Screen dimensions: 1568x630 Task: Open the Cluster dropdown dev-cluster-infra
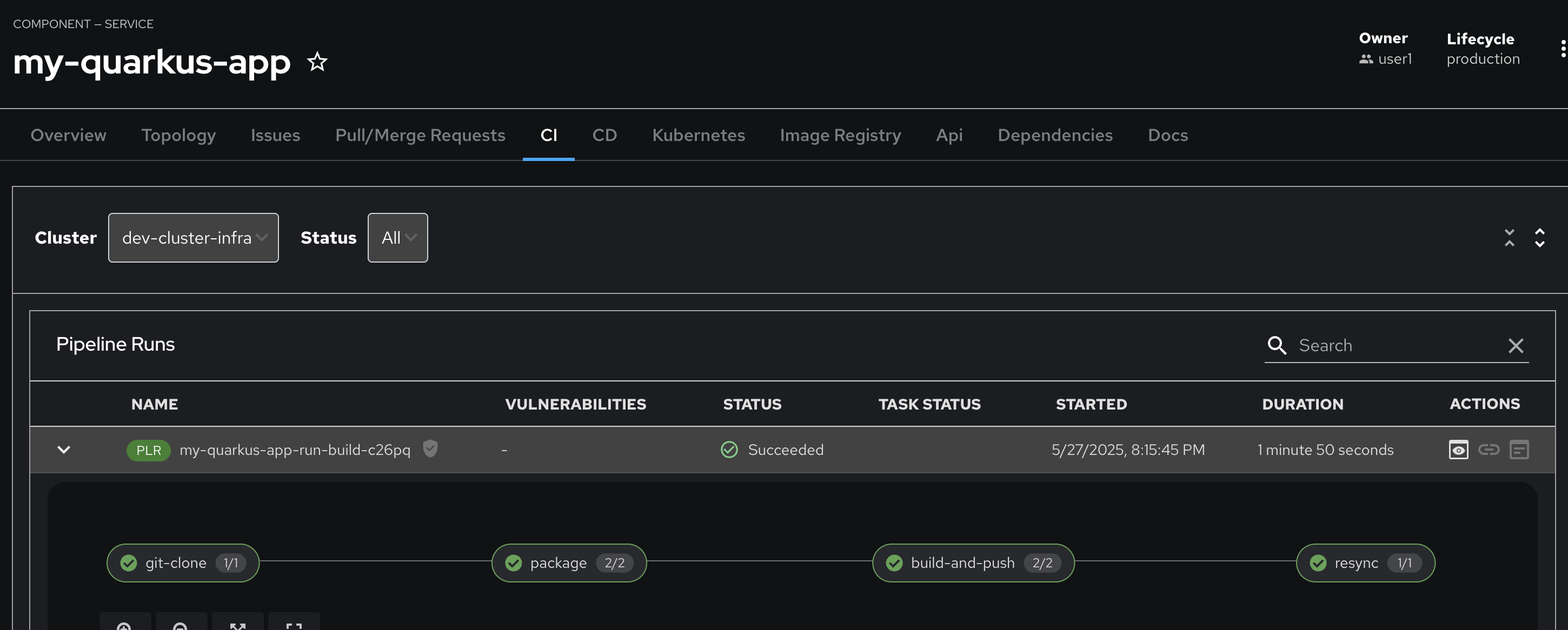tap(194, 238)
